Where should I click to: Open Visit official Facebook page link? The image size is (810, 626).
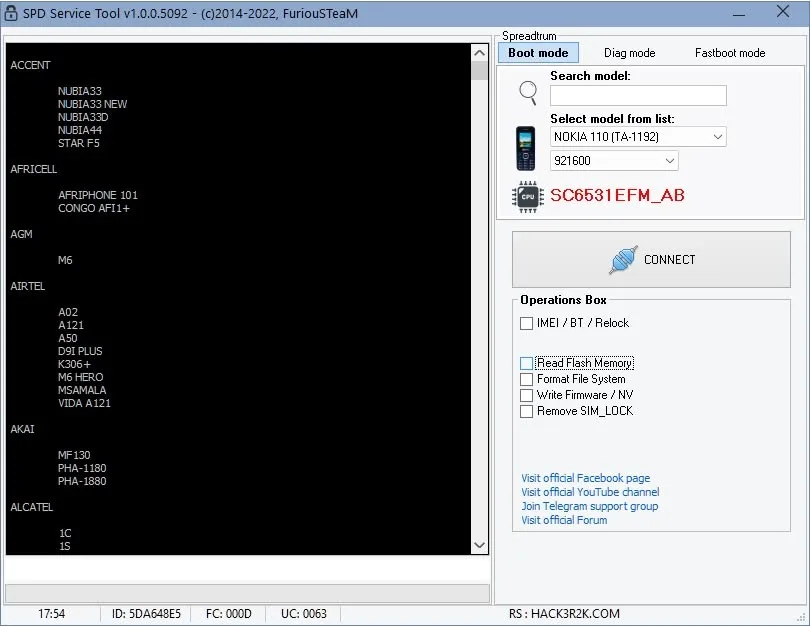point(585,478)
